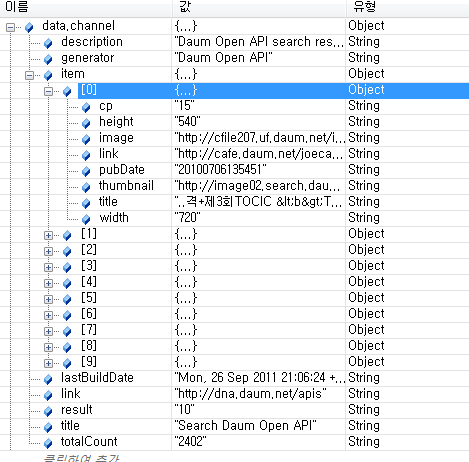The height and width of the screenshot is (462, 469).
Task: Expand the [2] array entry
Action: [49, 251]
